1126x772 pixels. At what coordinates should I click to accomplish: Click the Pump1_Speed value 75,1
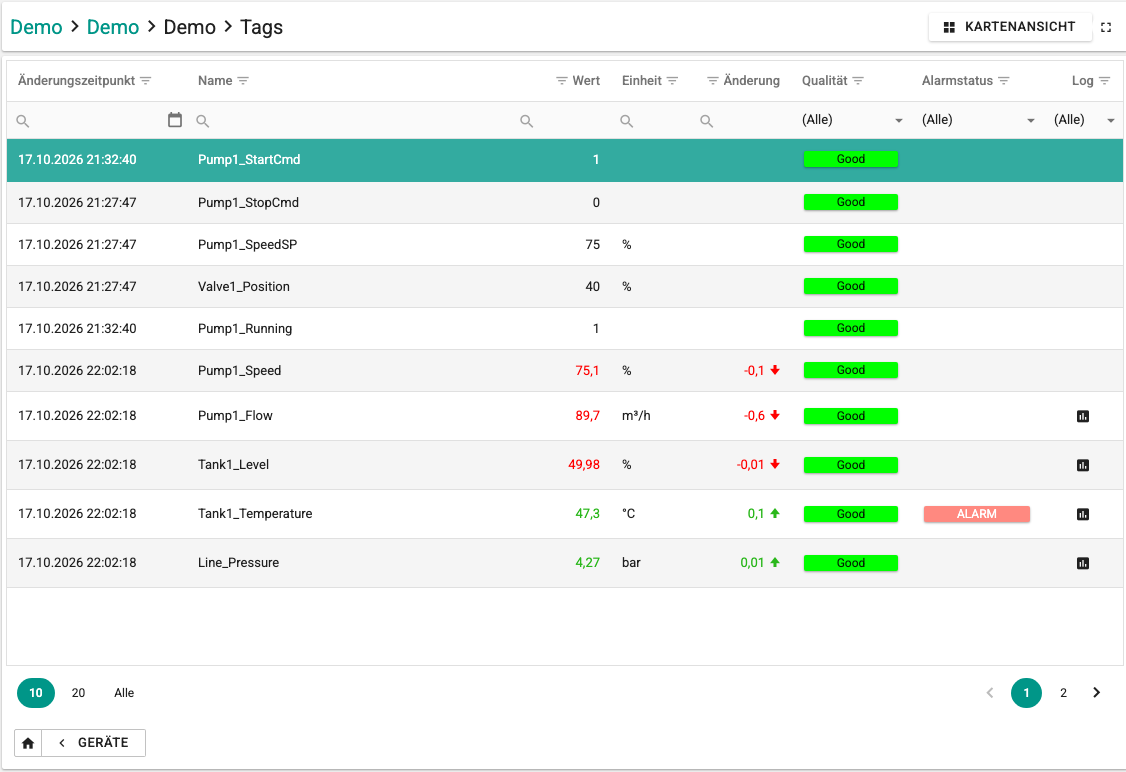[x=587, y=371]
